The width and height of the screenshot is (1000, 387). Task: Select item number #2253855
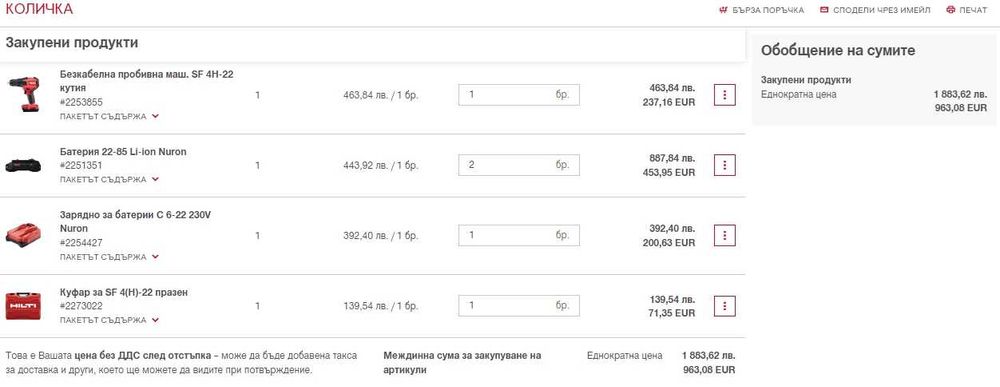(81, 102)
